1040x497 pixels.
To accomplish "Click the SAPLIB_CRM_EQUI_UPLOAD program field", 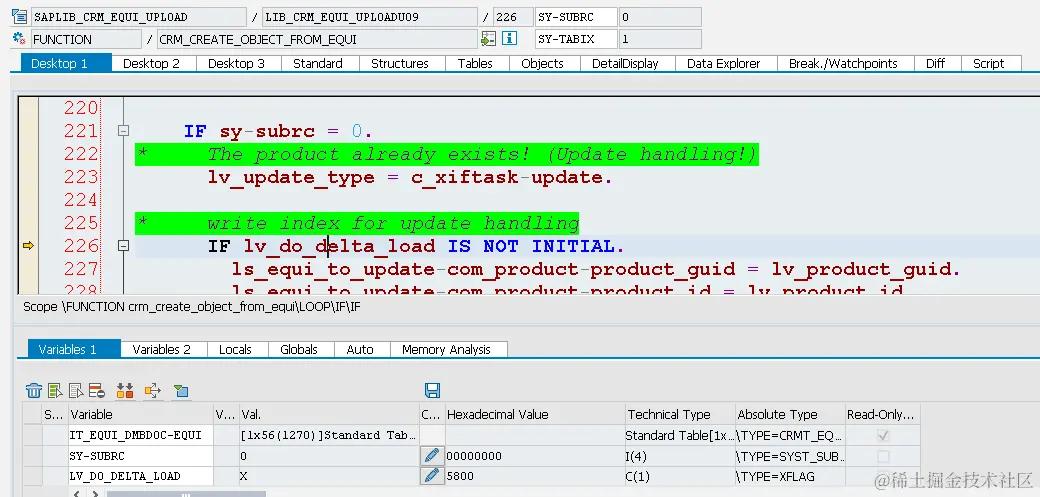I will tap(139, 17).
